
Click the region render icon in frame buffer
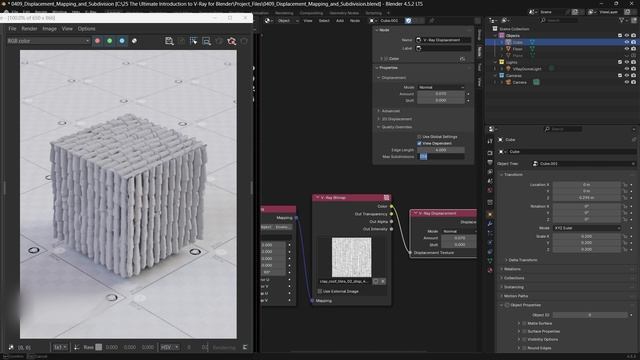[207, 41]
